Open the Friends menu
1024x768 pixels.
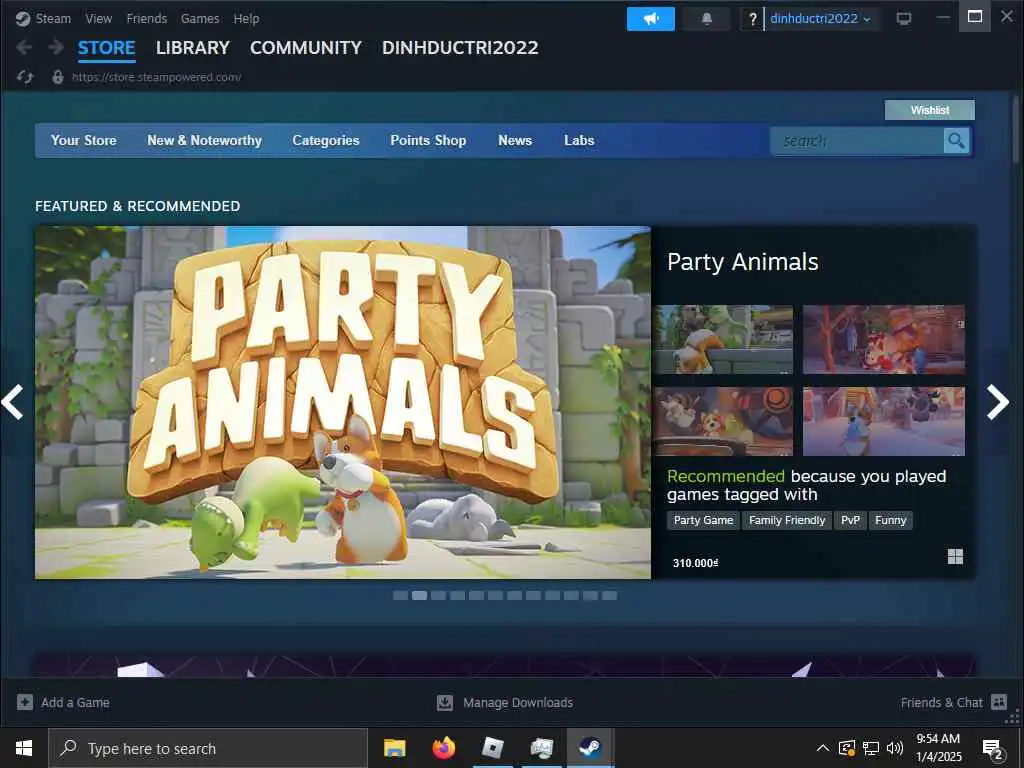point(147,18)
